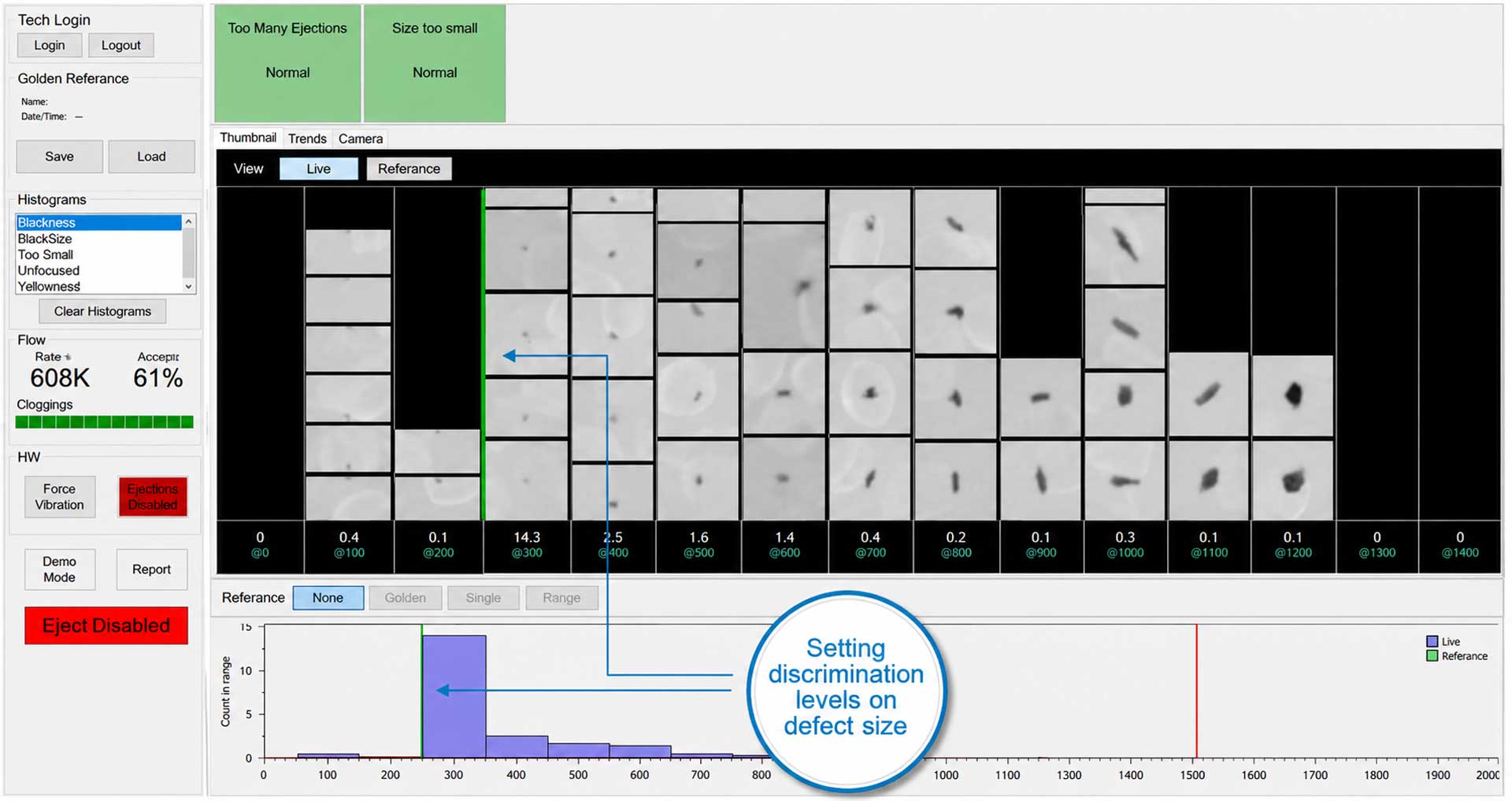Viewport: 1512px width, 801px height.
Task: Click top thumbnail in the @300 column
Action: tap(527, 198)
